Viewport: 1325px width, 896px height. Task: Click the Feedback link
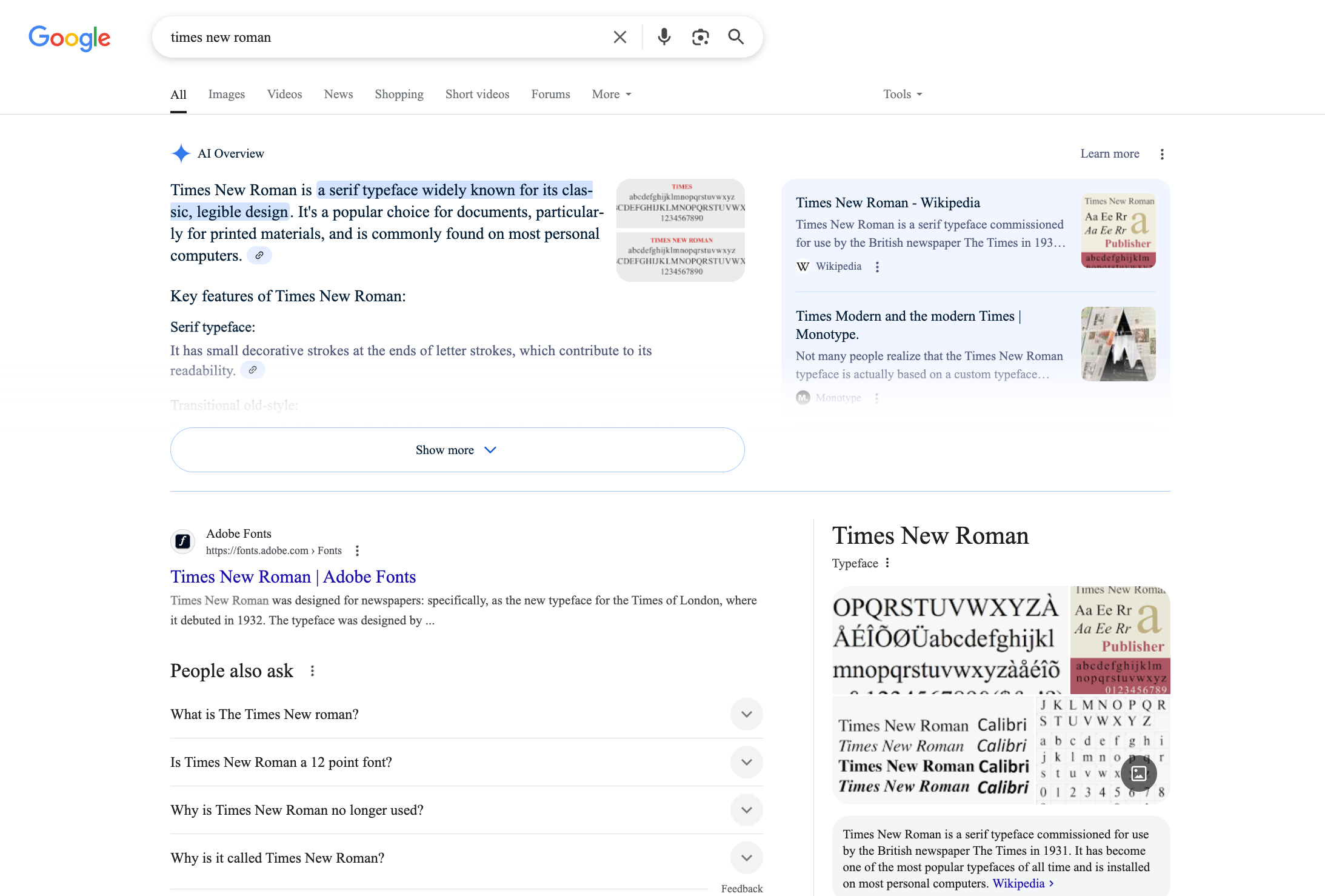click(742, 889)
